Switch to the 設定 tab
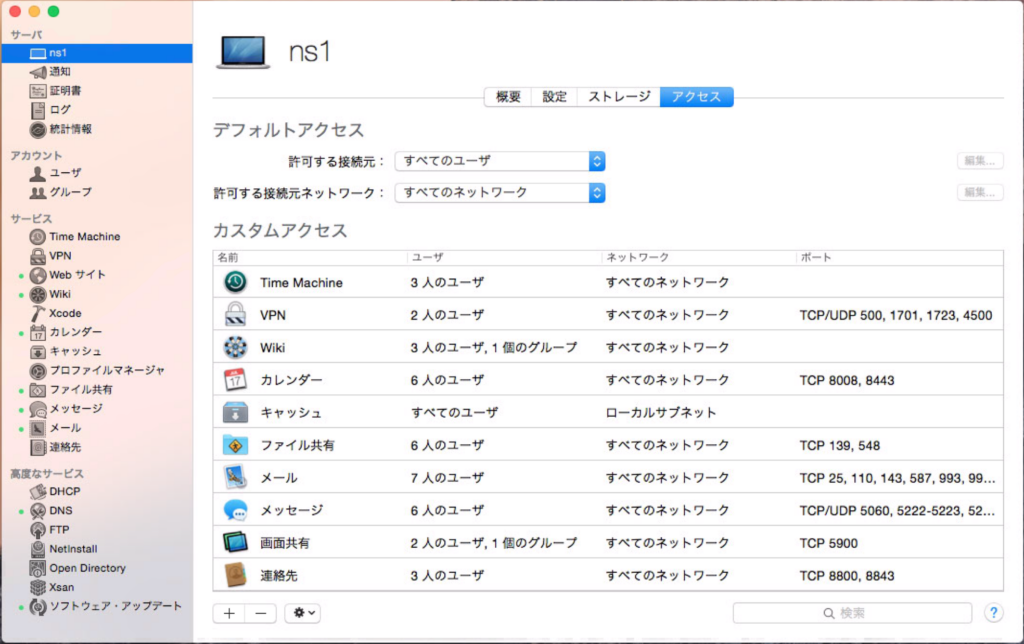This screenshot has height=644, width=1024. pyautogui.click(x=554, y=97)
